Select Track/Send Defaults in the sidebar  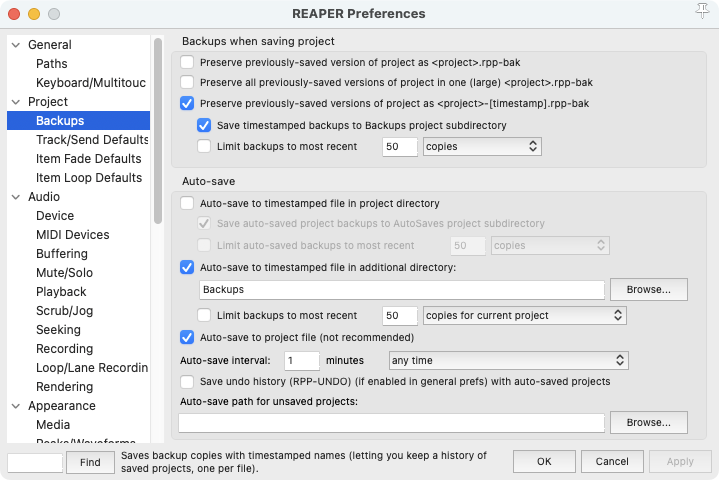click(x=91, y=140)
